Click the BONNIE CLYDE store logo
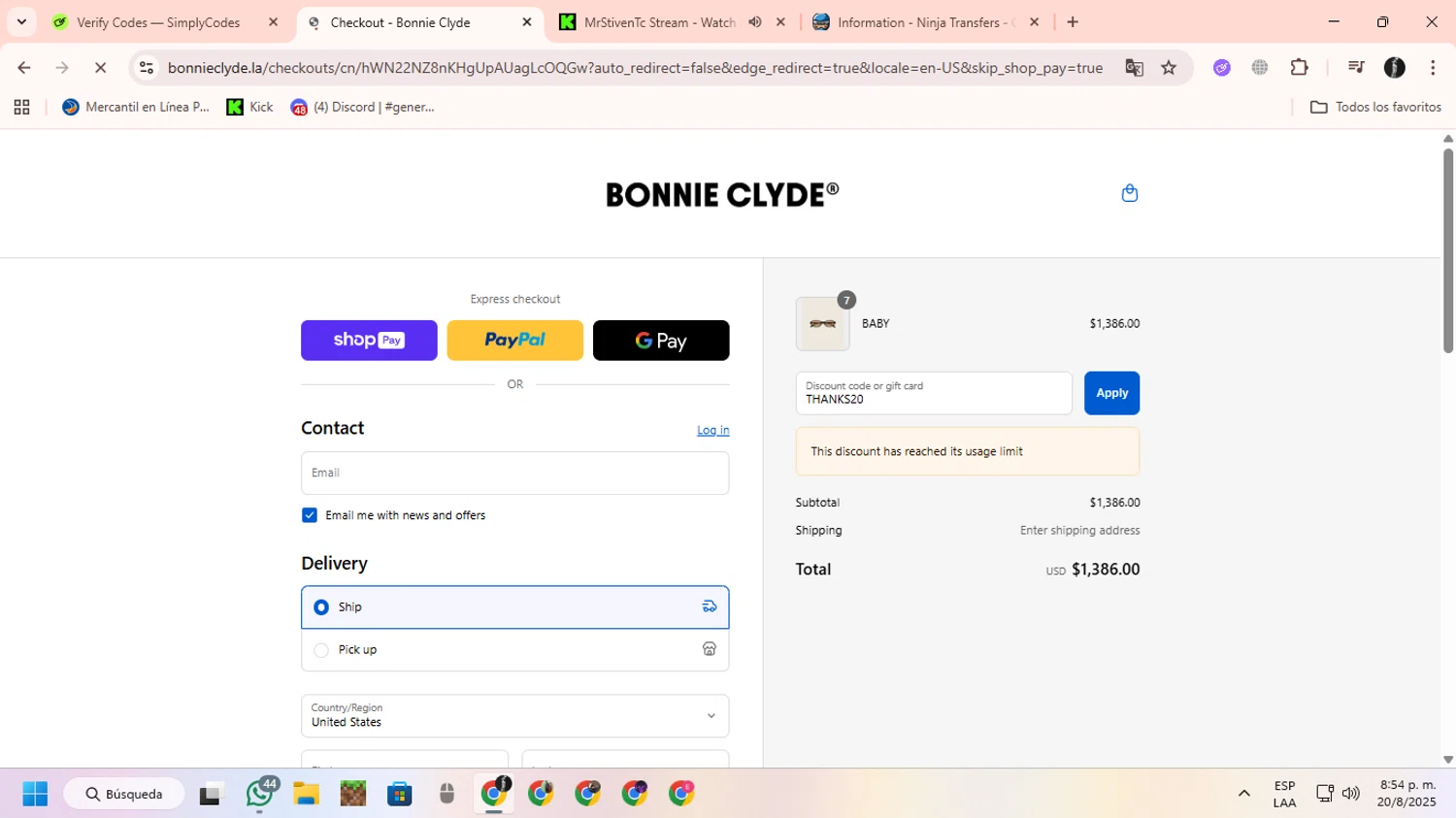The image size is (1456, 818). coord(721,194)
